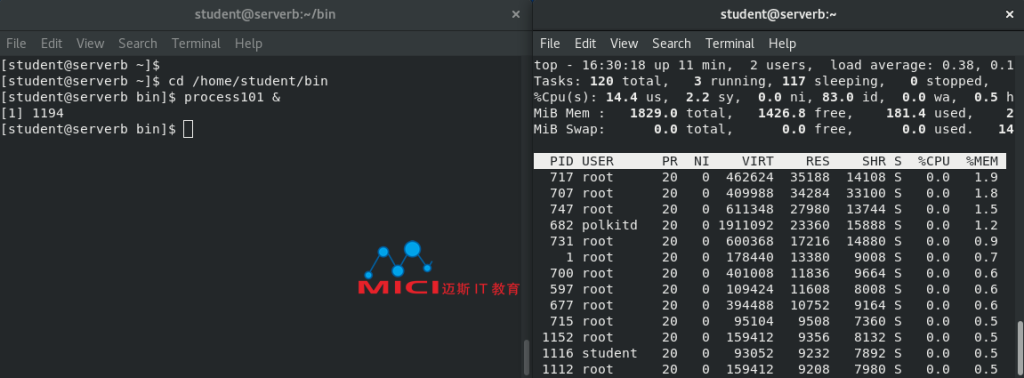
Task: Click the student user on PID 1116 row
Action: point(609,353)
